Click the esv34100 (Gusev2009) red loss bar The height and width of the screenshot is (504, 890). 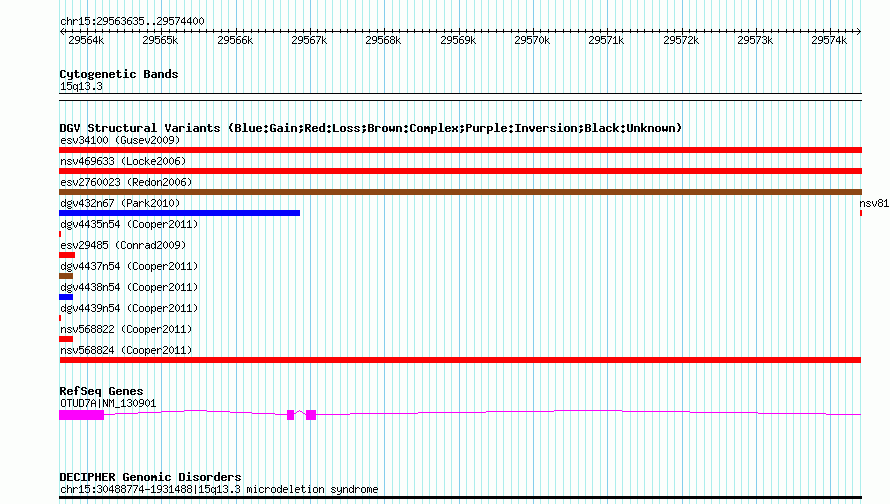pyautogui.click(x=460, y=150)
